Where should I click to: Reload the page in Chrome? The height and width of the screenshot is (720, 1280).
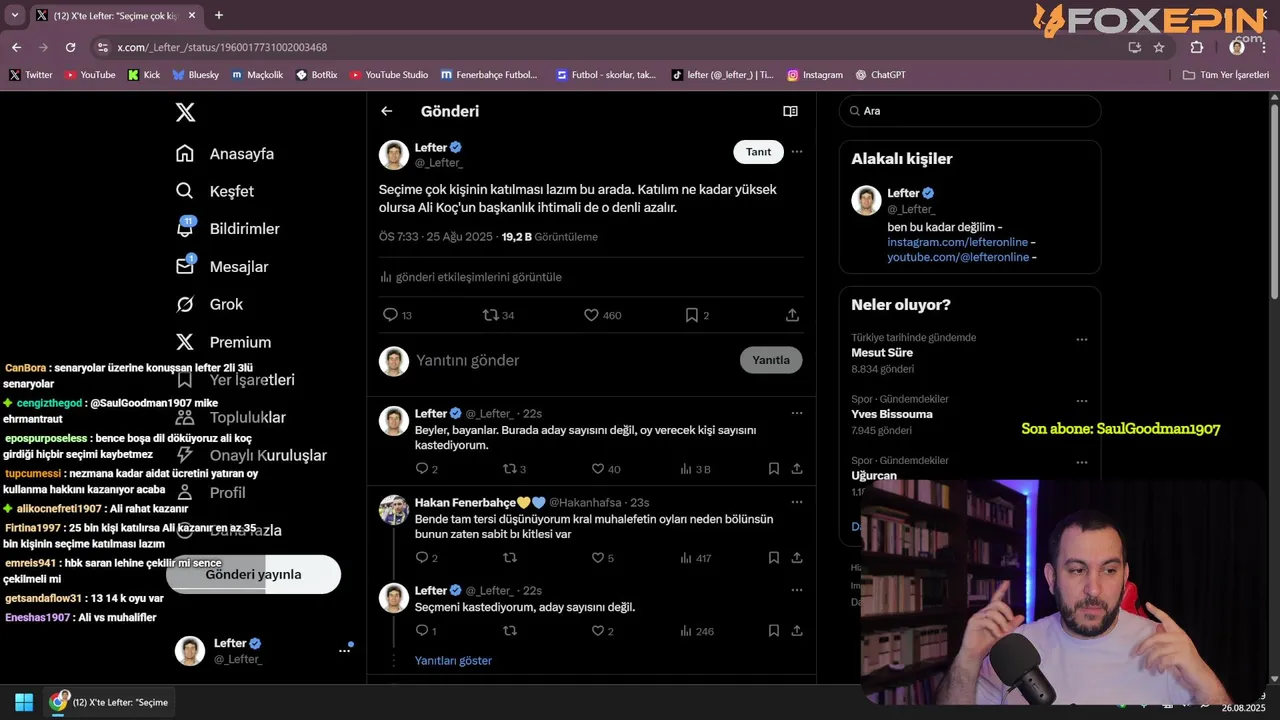70,47
